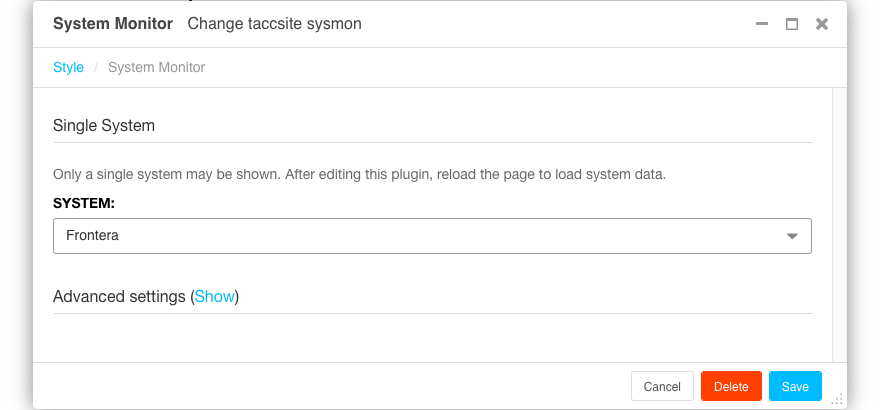Show the Advanced settings section

point(214,297)
